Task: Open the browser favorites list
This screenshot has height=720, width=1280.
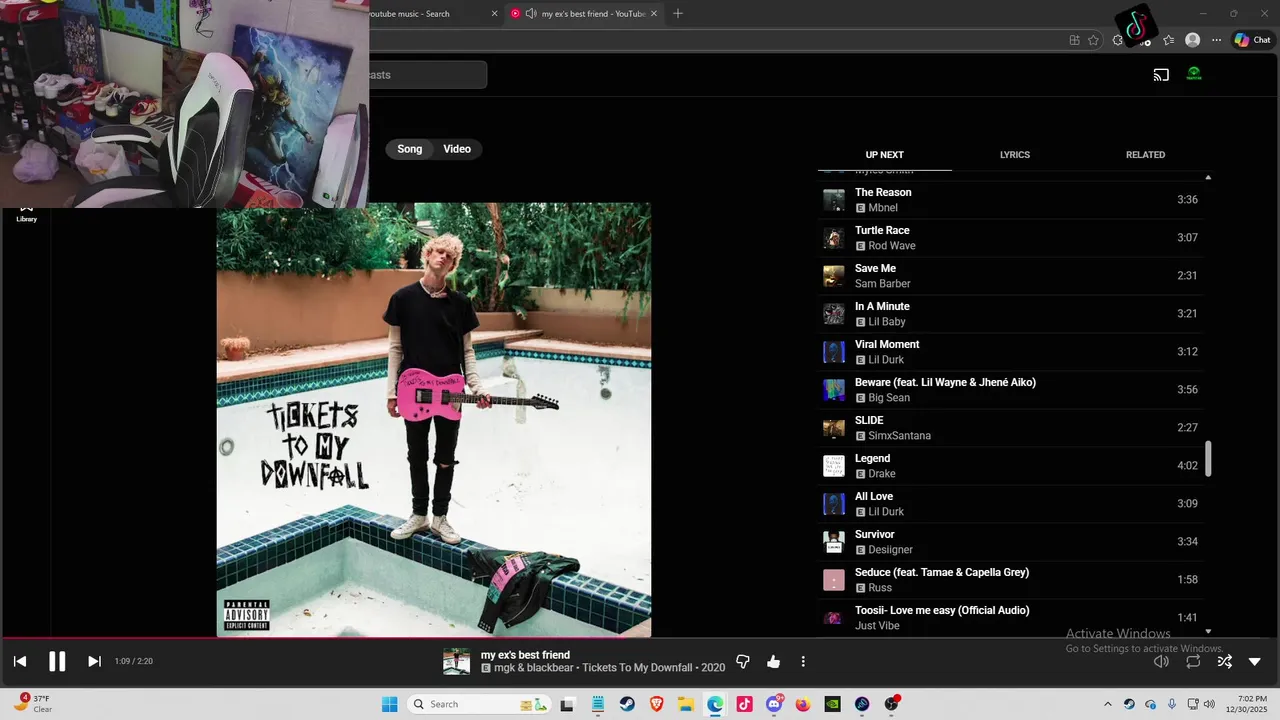Action: point(1168,40)
